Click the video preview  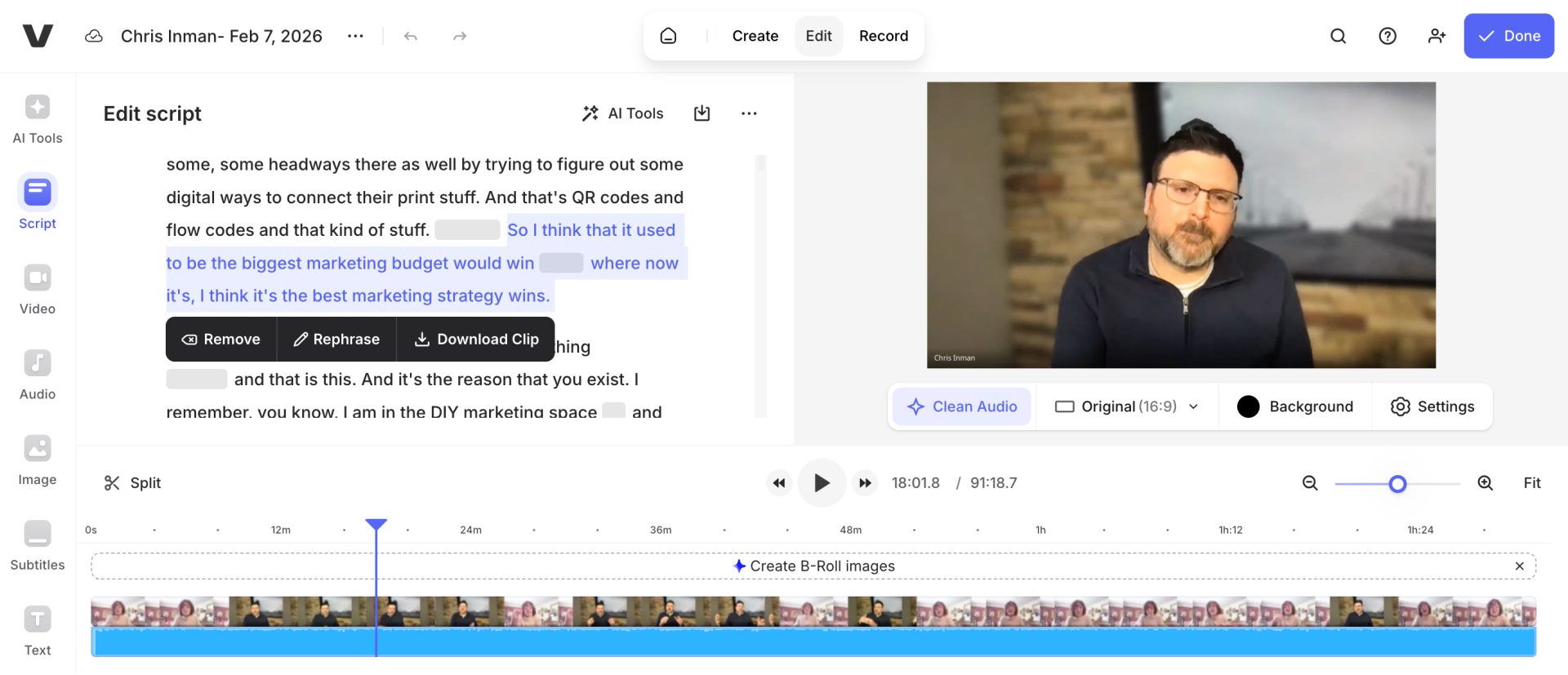pos(1181,224)
